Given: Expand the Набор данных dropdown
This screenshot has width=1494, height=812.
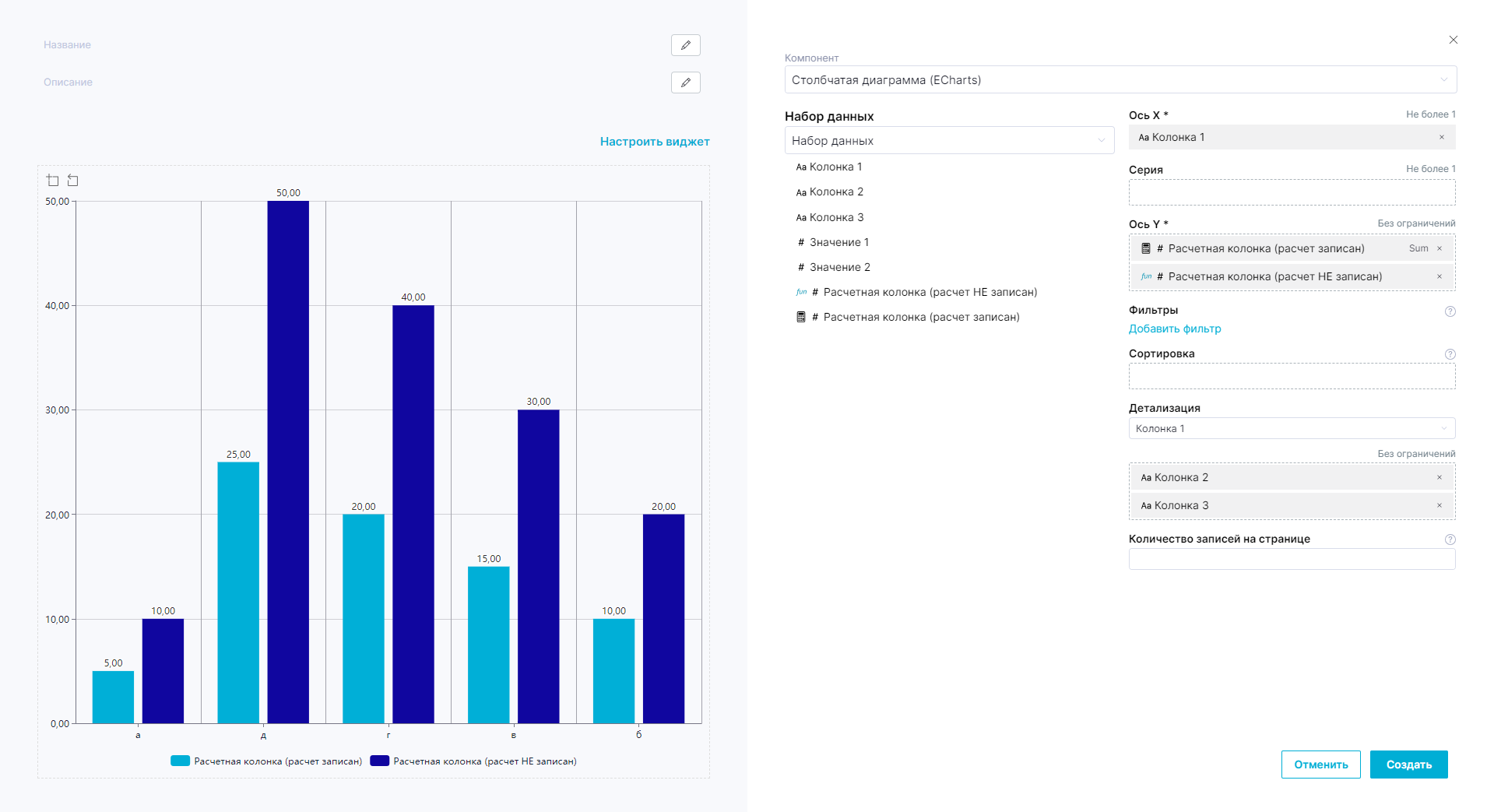Looking at the screenshot, I should (948, 141).
